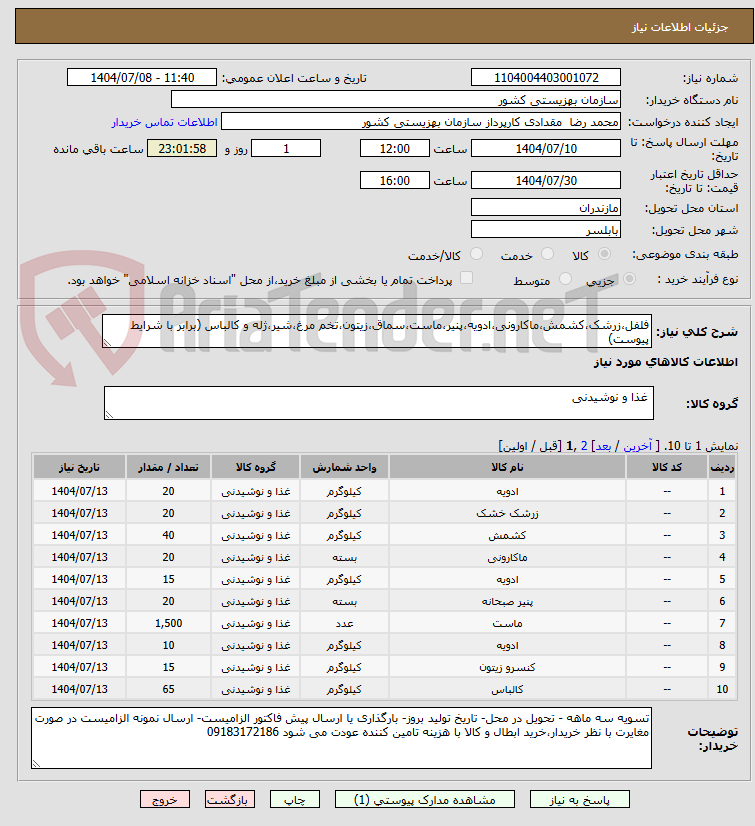Select the کالا/خدمت radio button
The image size is (755, 826).
(476, 254)
